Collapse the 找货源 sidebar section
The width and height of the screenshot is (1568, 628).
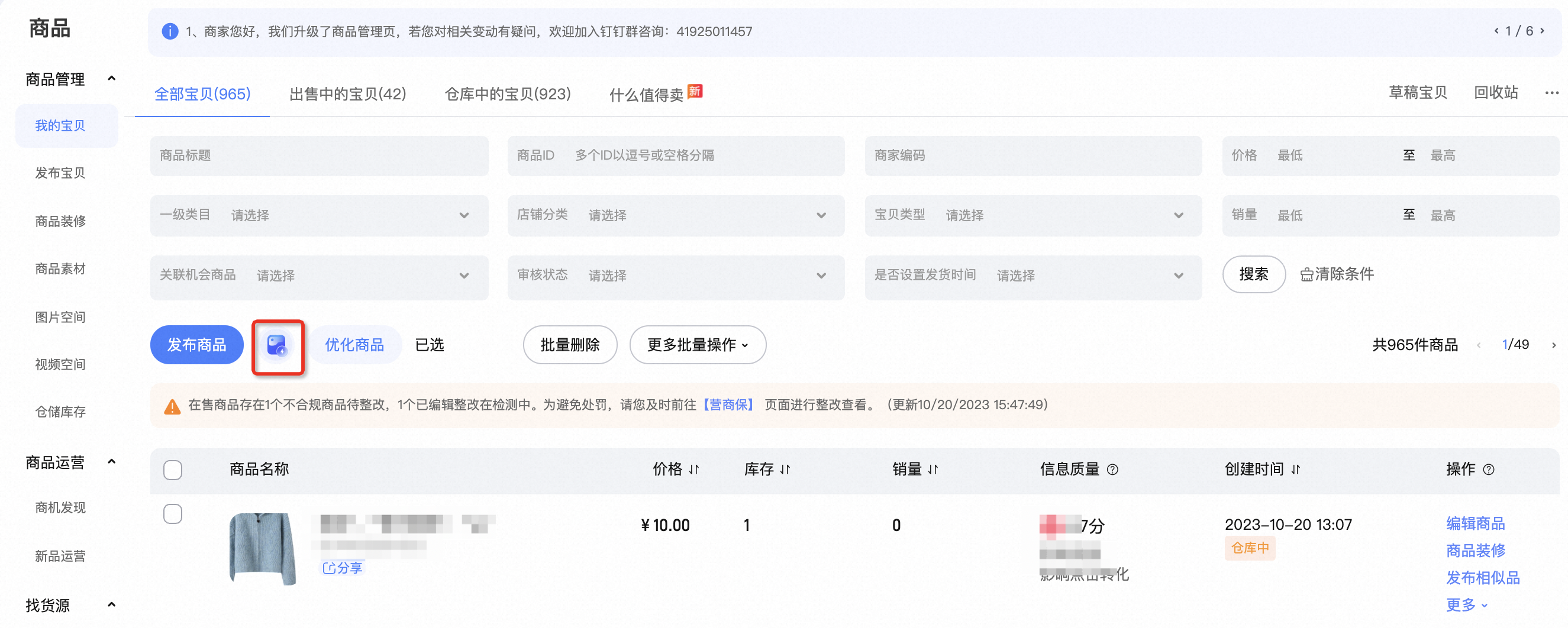(111, 605)
